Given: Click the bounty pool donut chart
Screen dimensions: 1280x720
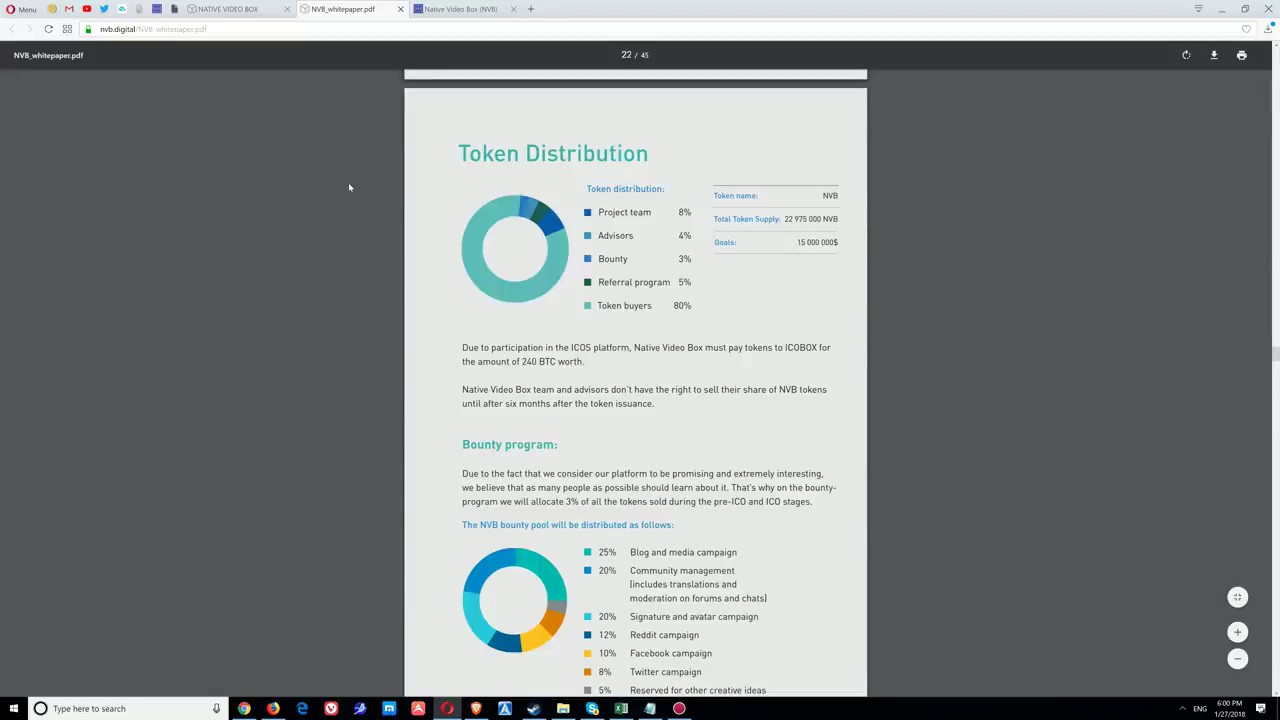Looking at the screenshot, I should coord(515,600).
